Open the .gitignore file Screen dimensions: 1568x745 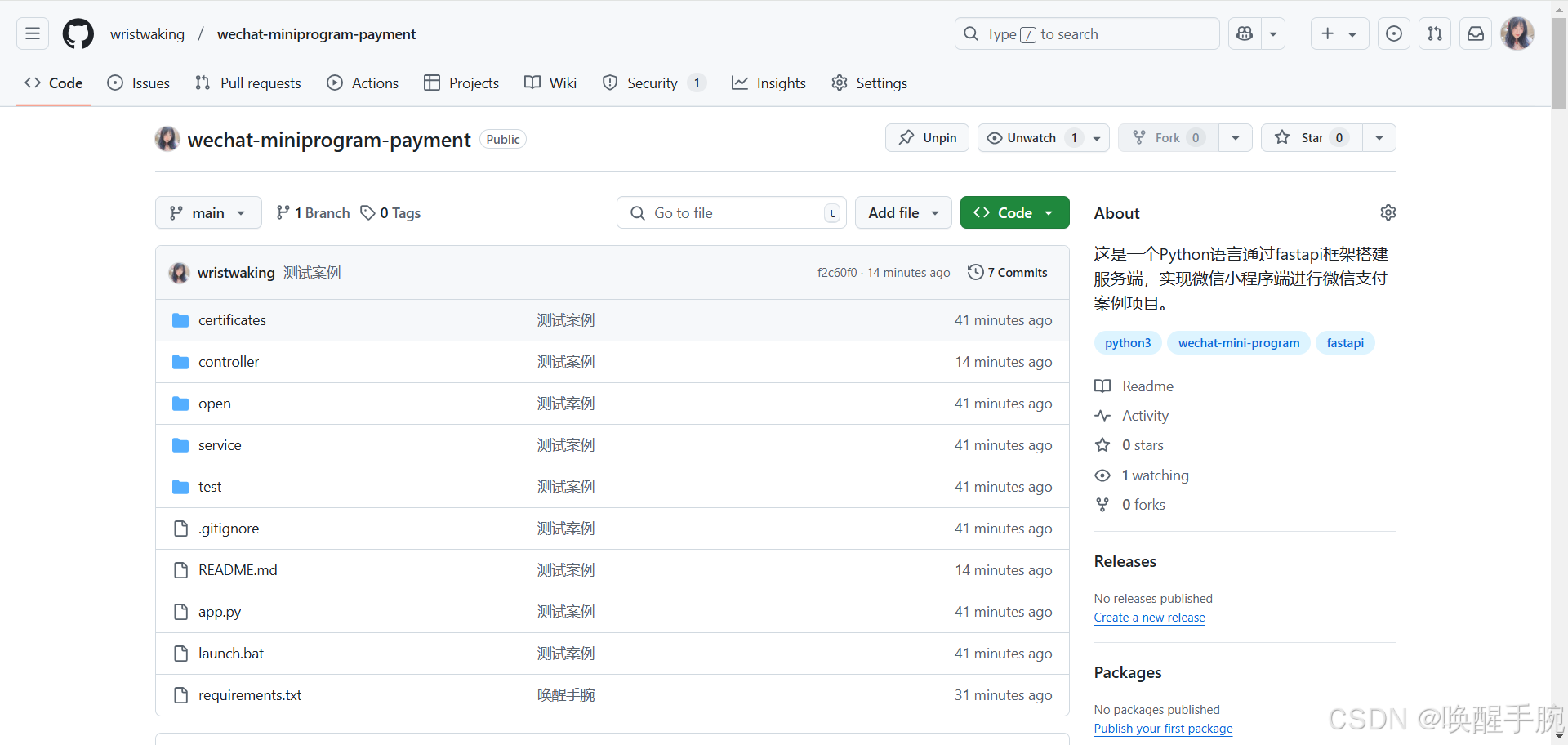(229, 528)
